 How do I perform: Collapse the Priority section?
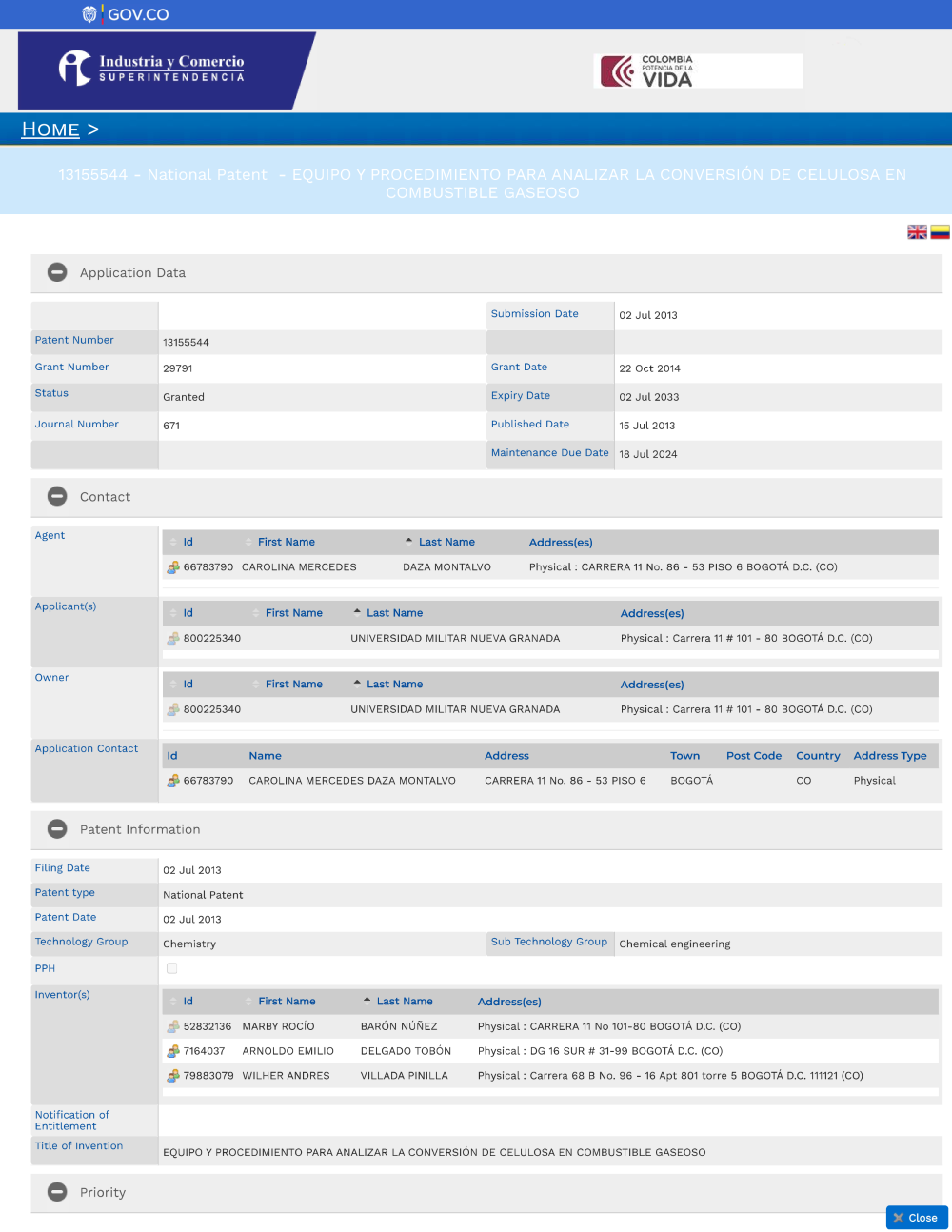pos(57,1192)
